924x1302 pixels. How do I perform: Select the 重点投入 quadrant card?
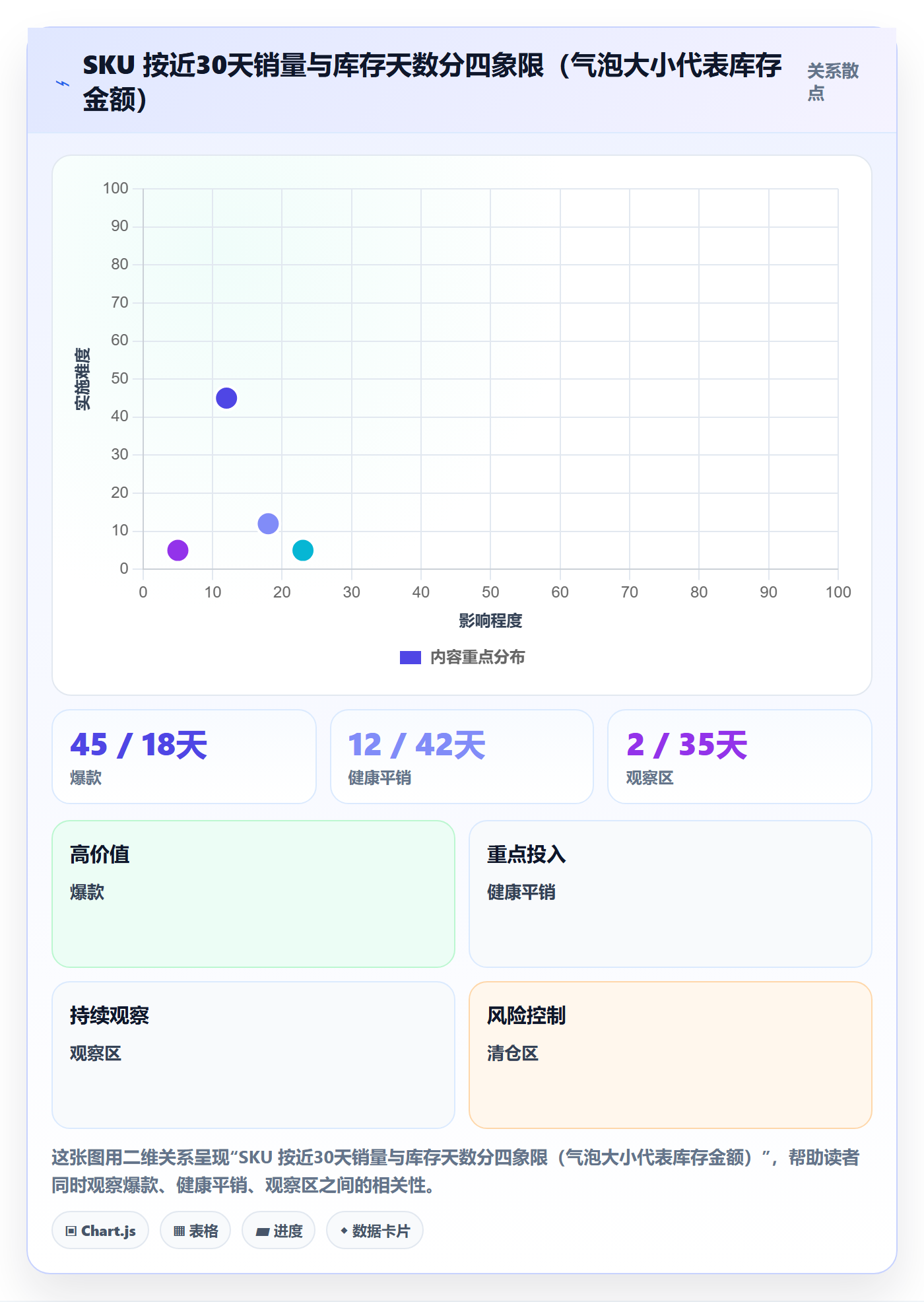pos(671,894)
